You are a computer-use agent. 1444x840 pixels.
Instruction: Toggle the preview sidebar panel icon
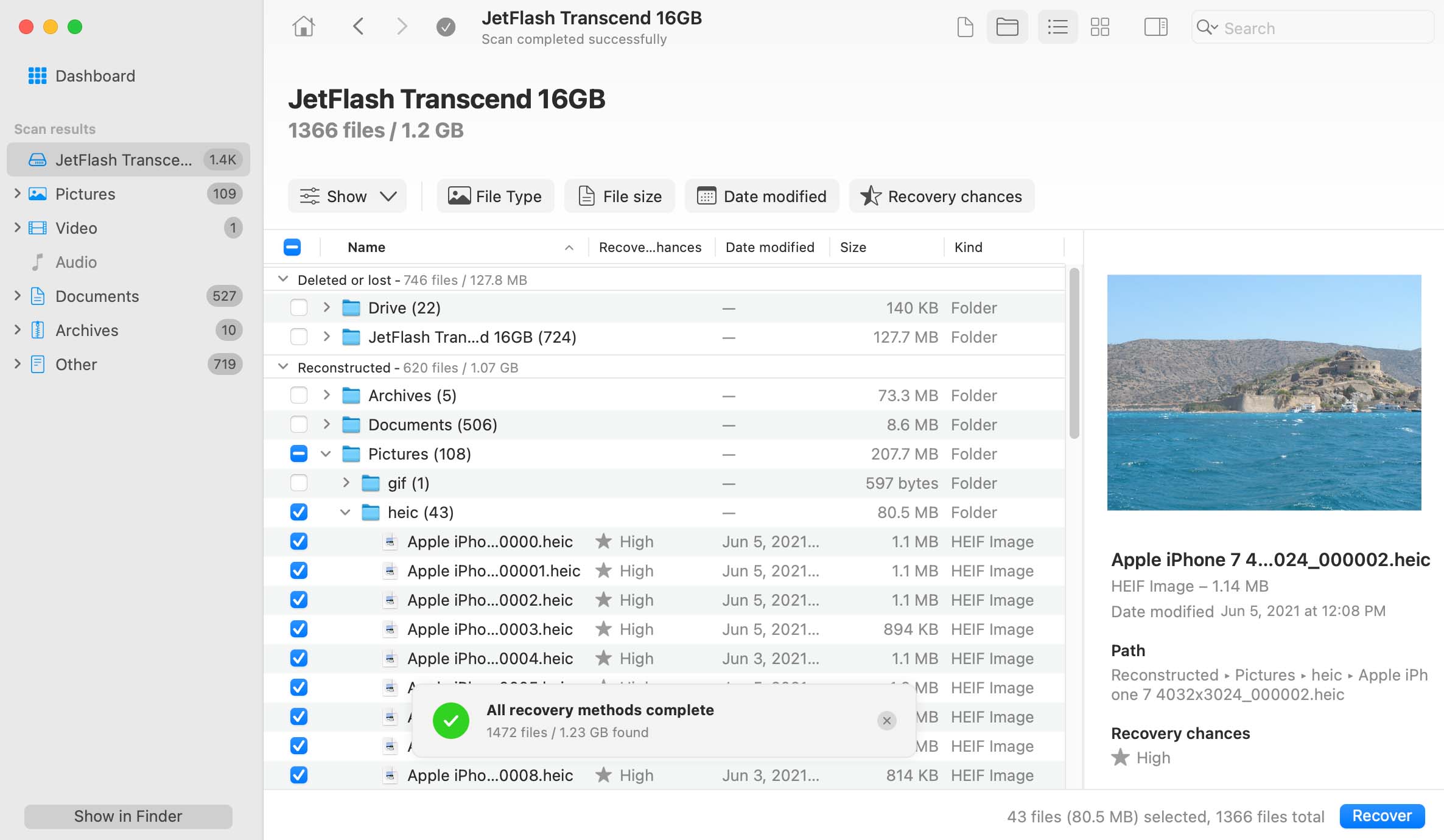(x=1155, y=27)
